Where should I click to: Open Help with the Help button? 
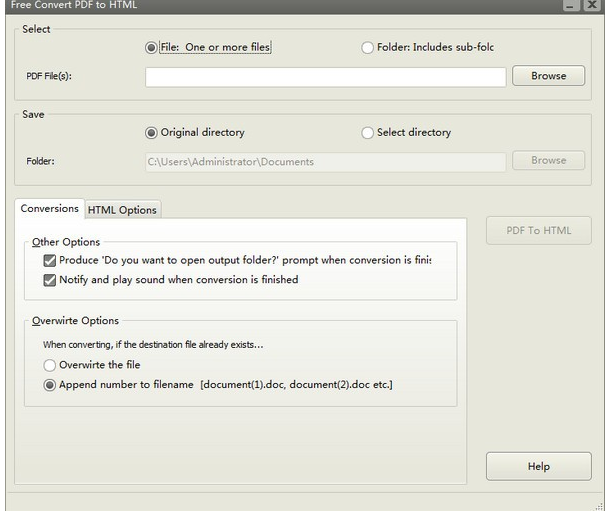[538, 466]
